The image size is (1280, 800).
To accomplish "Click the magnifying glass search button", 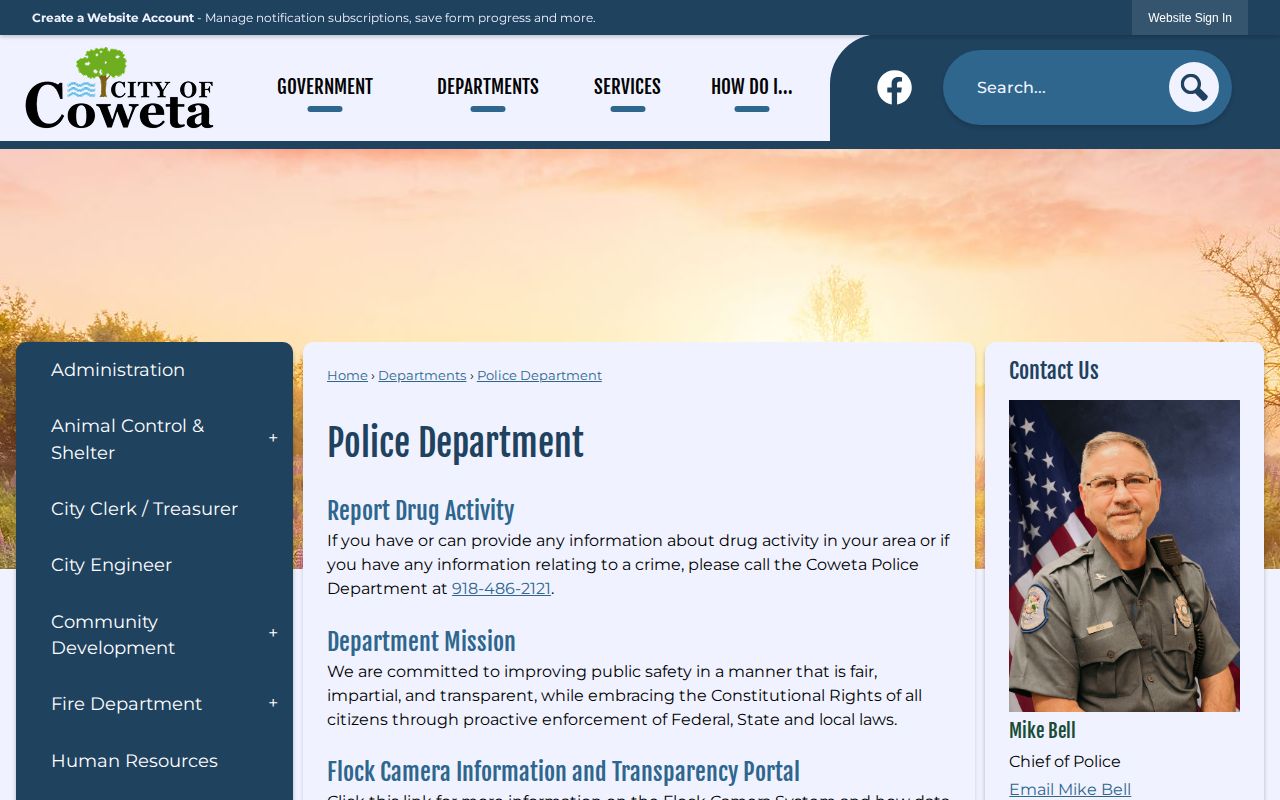I will [1194, 88].
